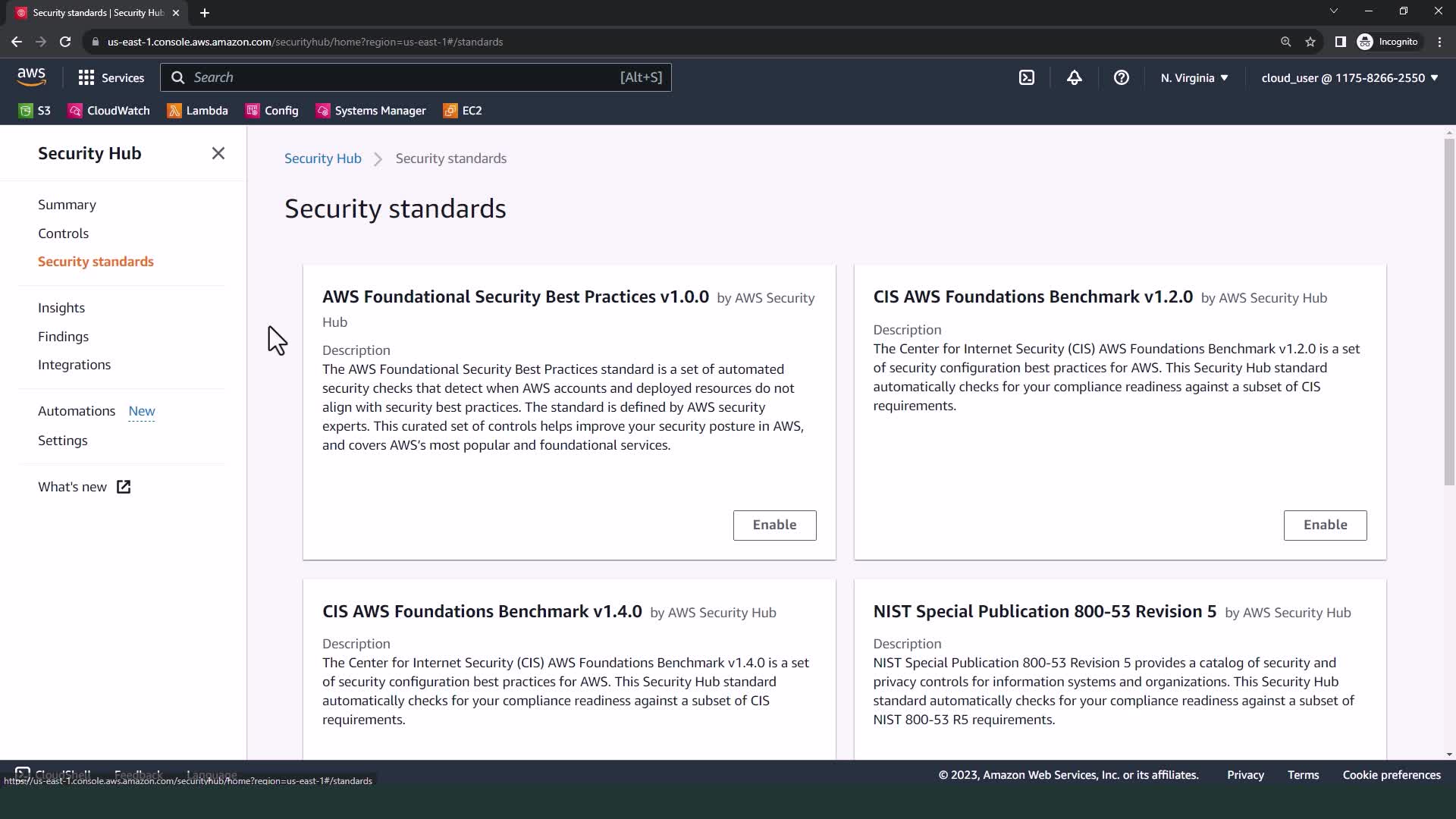1456x819 pixels.
Task: Close the Security Hub side navigation panel
Action: 218,153
